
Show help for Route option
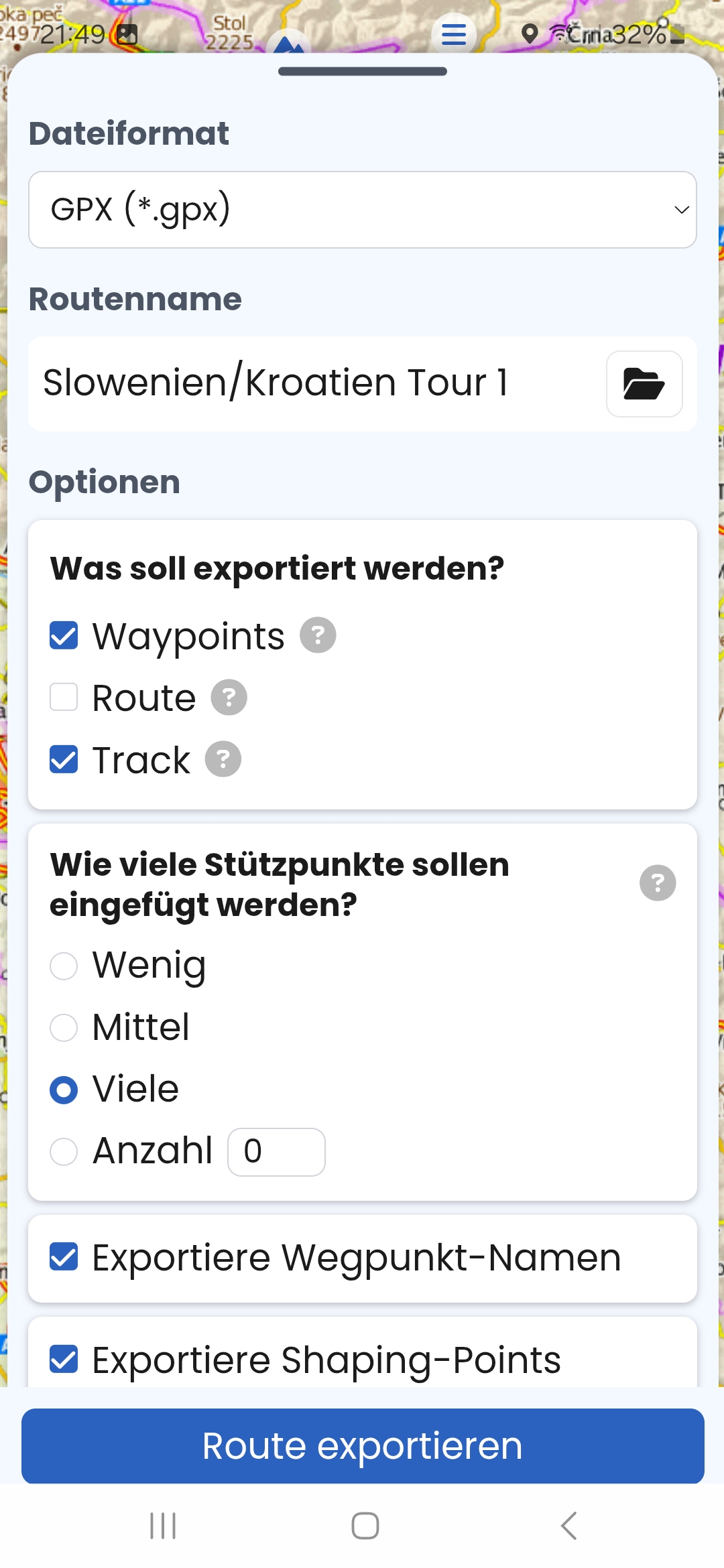pos(229,698)
